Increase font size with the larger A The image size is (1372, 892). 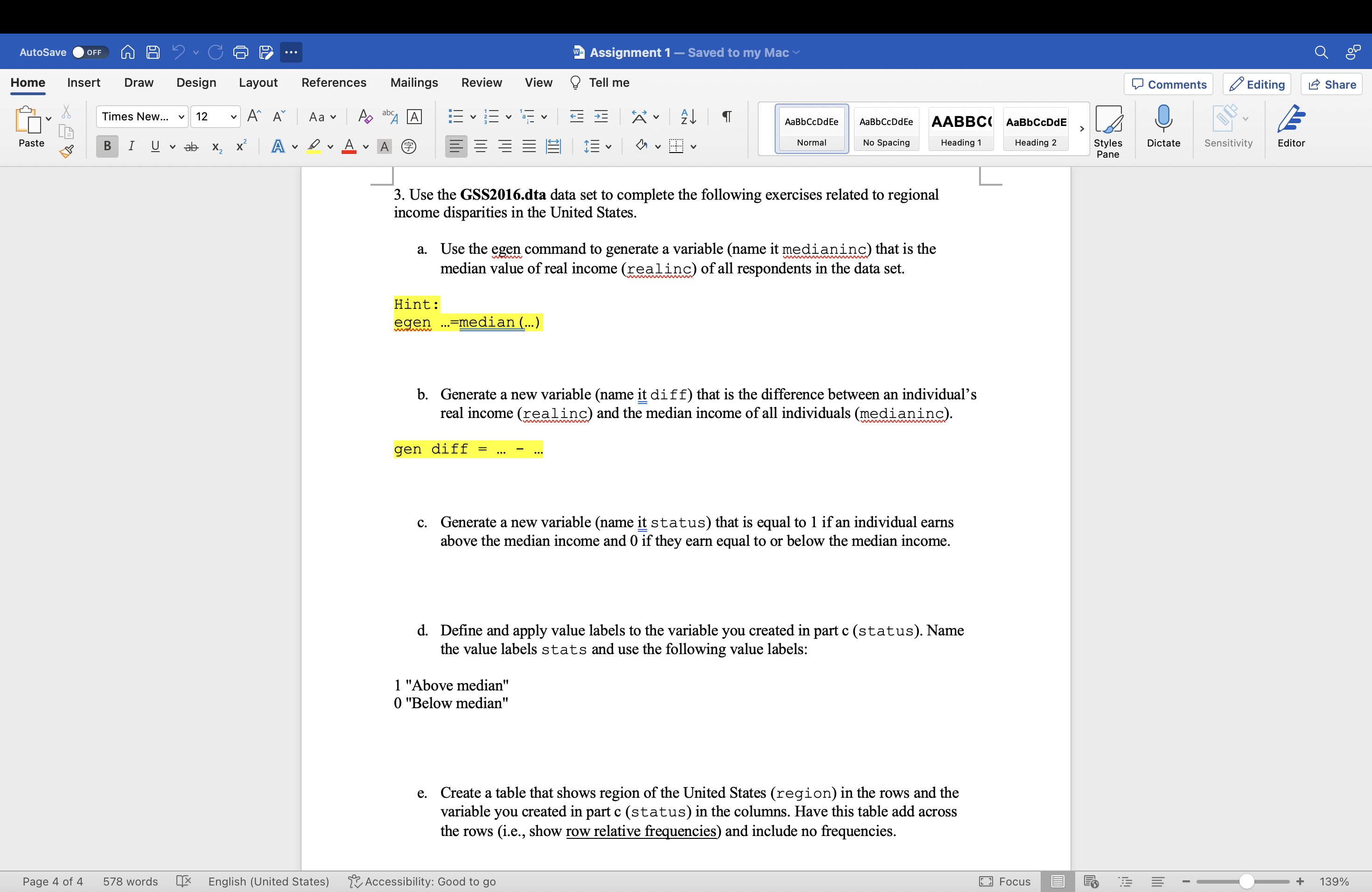coord(254,116)
